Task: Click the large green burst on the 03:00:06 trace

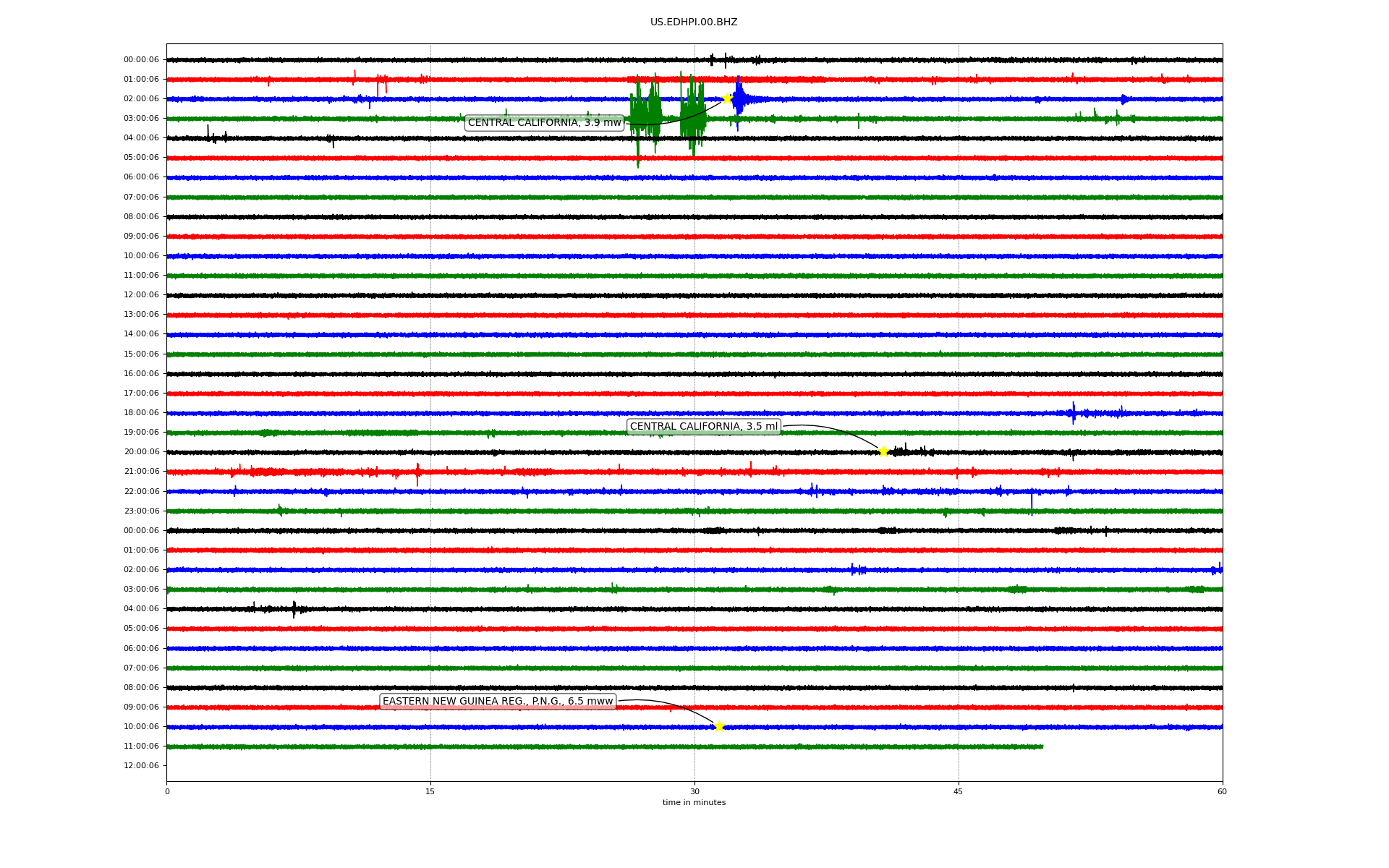Action: click(x=645, y=116)
